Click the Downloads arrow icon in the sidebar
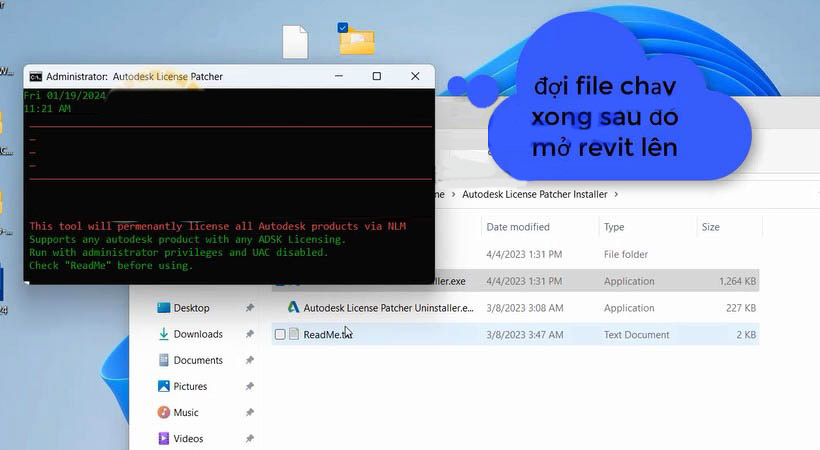820x450 pixels. pyautogui.click(x=164, y=334)
